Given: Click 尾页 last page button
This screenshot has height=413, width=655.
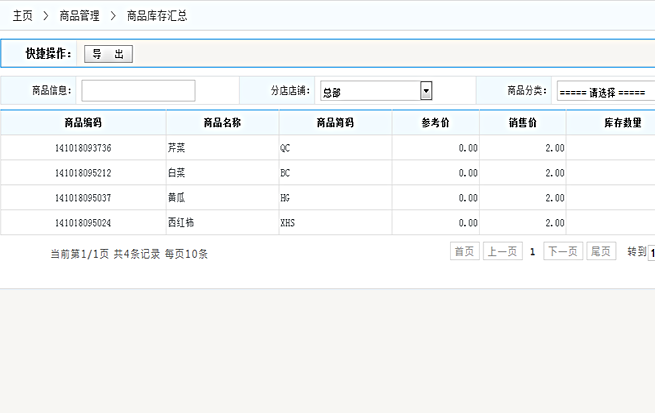Looking at the screenshot, I should click(x=601, y=252).
